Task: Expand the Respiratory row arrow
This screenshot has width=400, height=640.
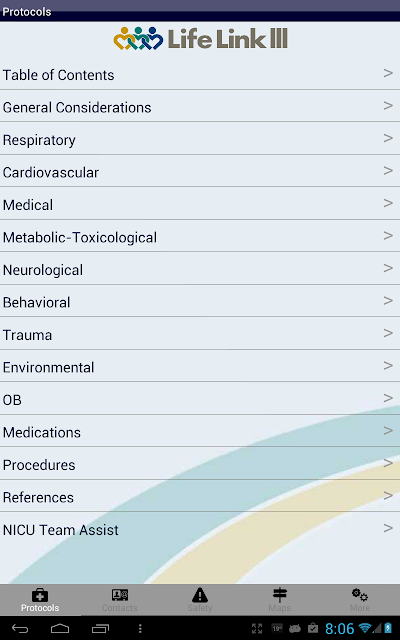Action: [388, 138]
